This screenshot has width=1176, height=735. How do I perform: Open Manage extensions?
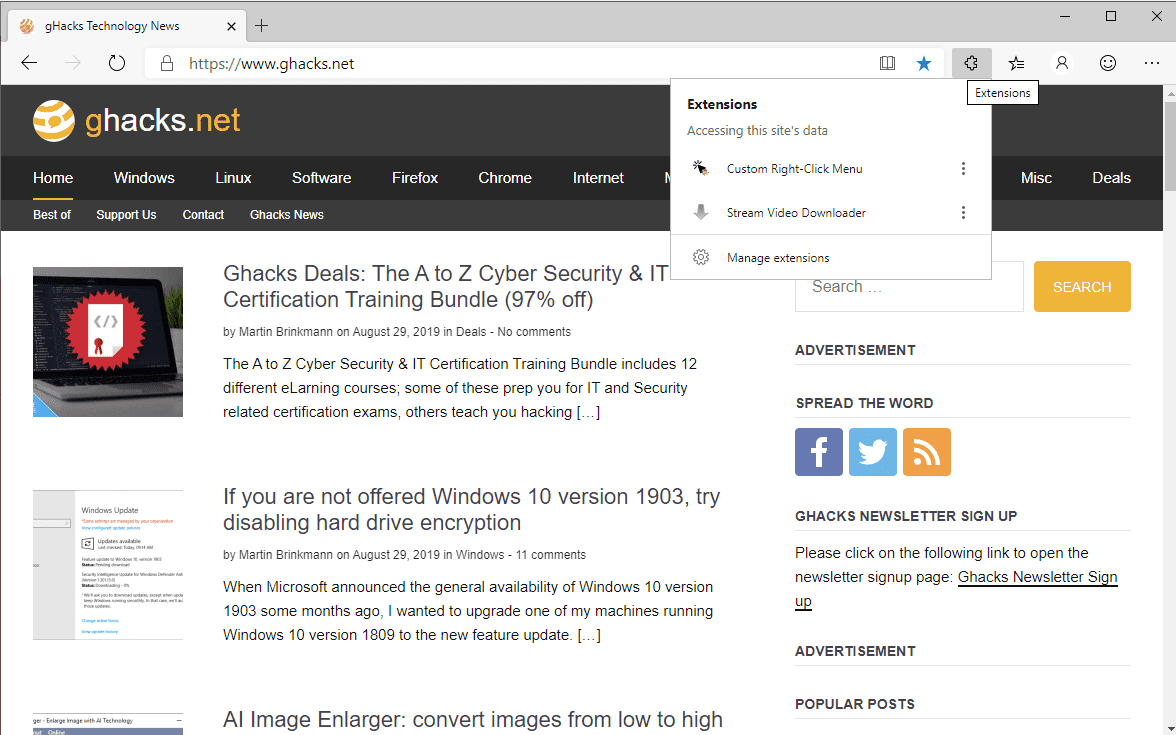pyautogui.click(x=831, y=257)
